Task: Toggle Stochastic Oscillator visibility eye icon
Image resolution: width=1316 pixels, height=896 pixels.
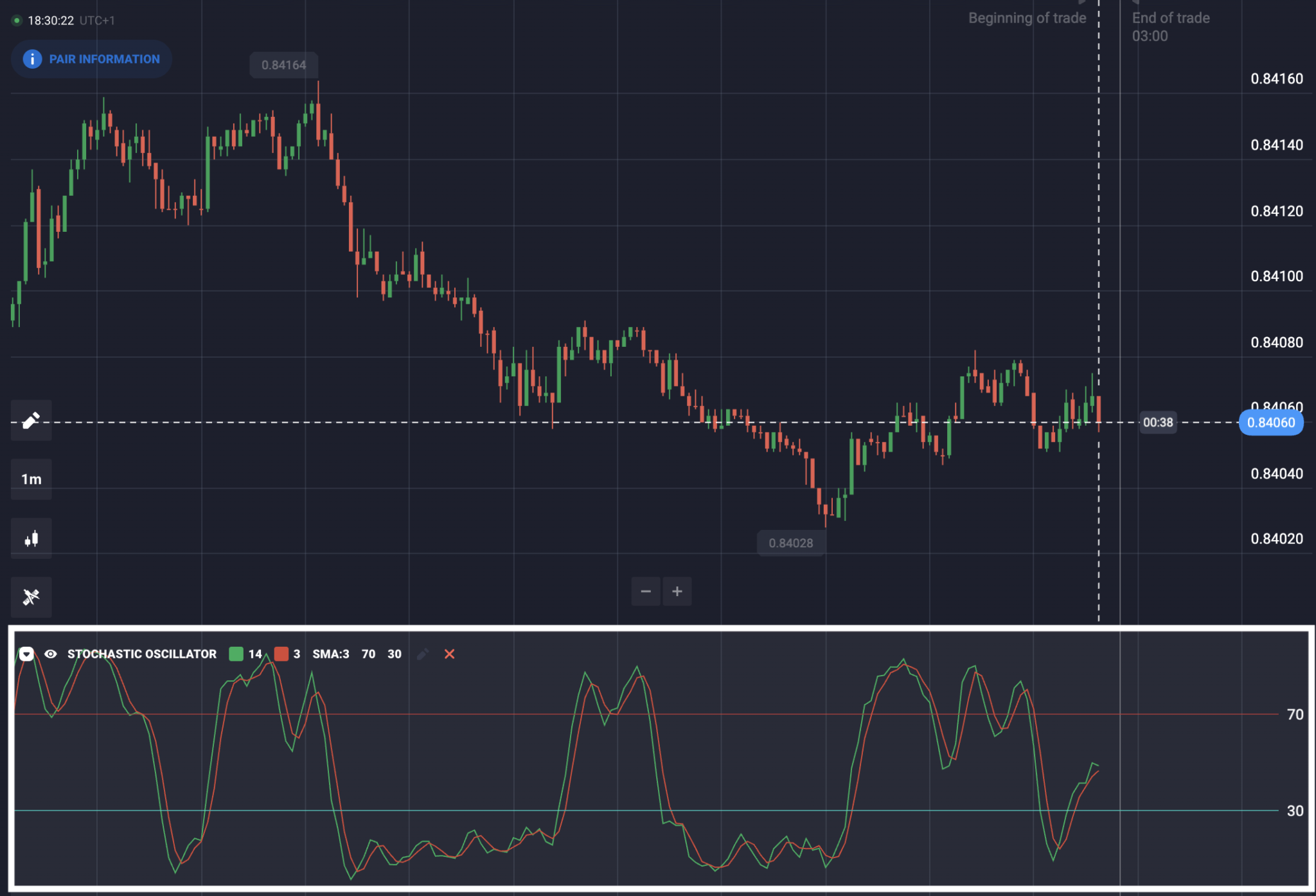Action: click(51, 654)
